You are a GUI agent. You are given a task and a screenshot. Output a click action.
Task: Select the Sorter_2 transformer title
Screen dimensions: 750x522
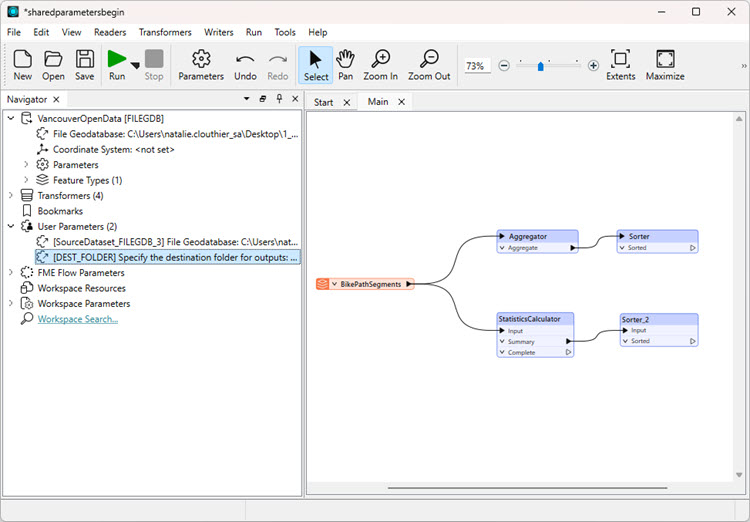pos(635,319)
